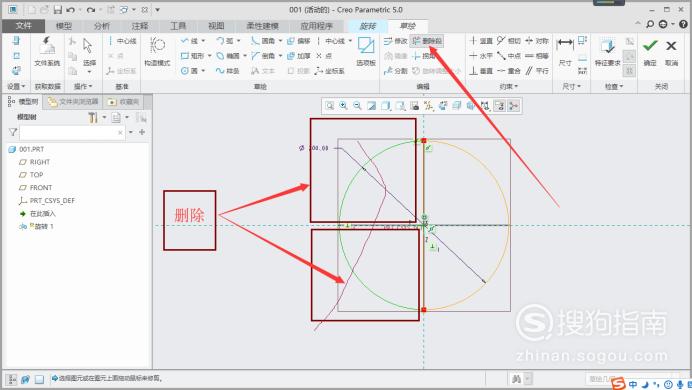Click the 选项板 (Palette) icon
692x390 pixels.
[x=366, y=52]
